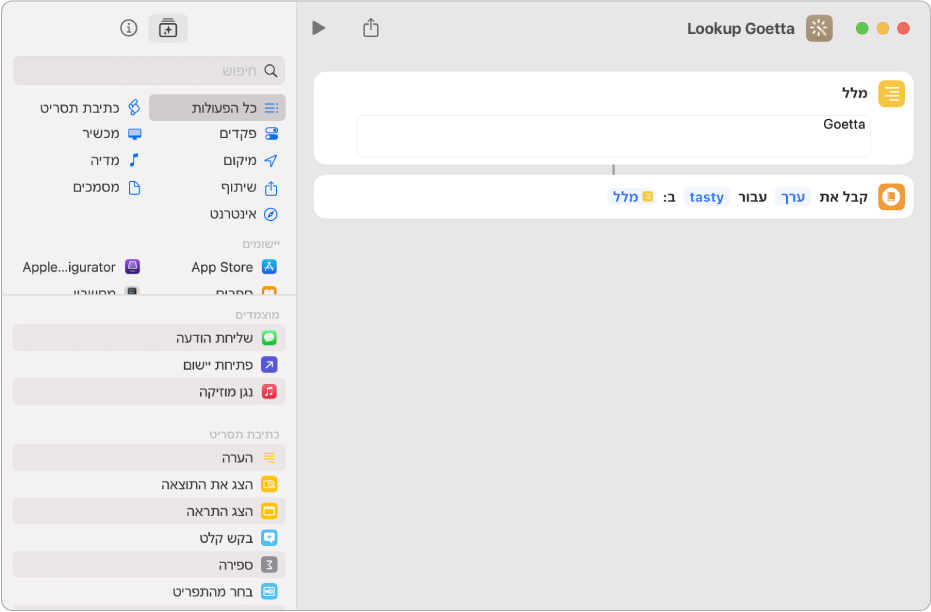Click the green window button
Image resolution: width=931 pixels, height=612 pixels.
click(x=862, y=28)
